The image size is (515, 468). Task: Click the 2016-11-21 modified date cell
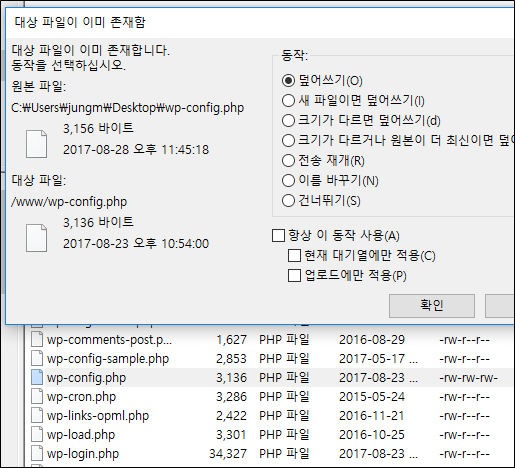coord(372,416)
